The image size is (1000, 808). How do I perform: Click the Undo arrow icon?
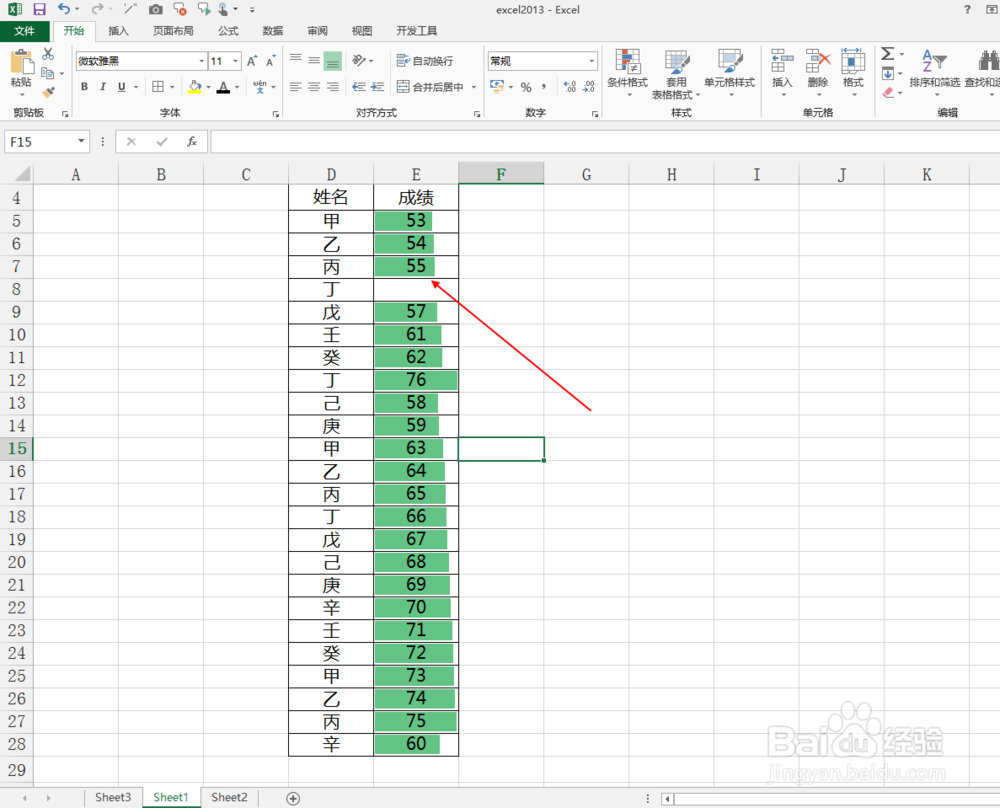pyautogui.click(x=64, y=9)
